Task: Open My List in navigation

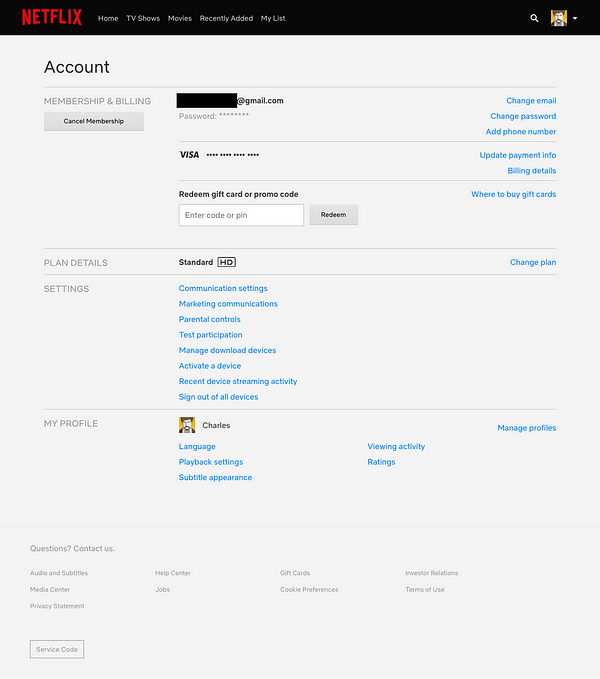Action: click(x=273, y=18)
